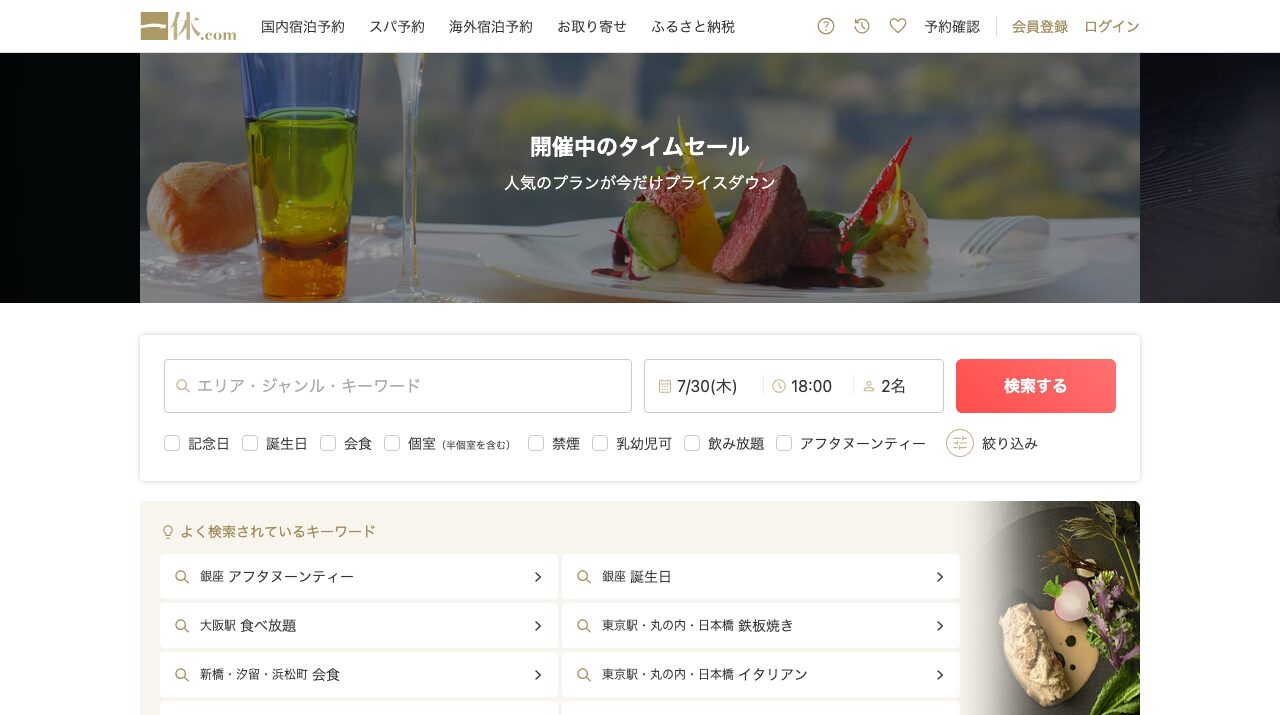The width and height of the screenshot is (1280, 715).
Task: Enable the 会食 checkbox
Action: [328, 443]
